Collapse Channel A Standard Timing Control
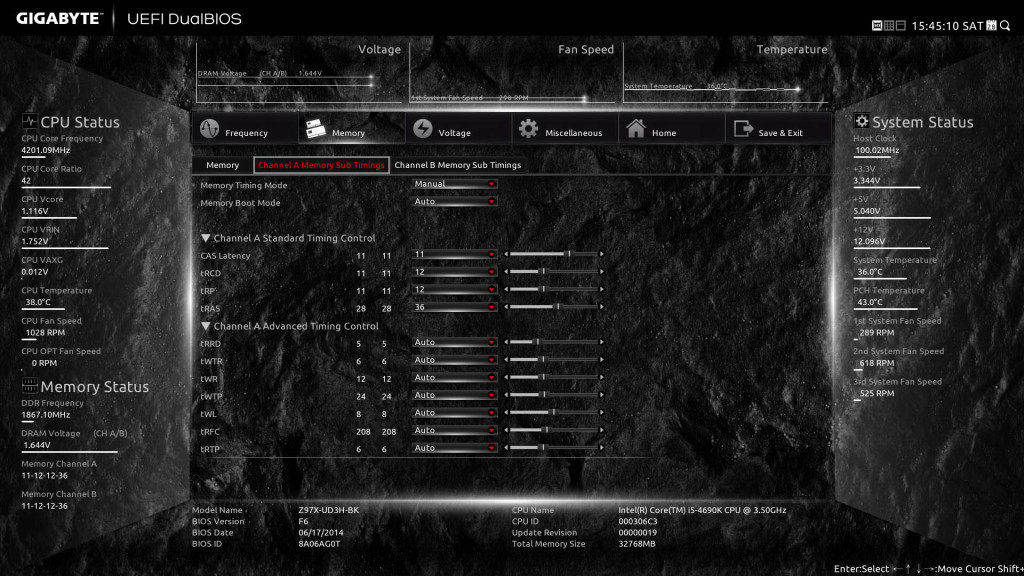1024x576 pixels. (x=206, y=238)
